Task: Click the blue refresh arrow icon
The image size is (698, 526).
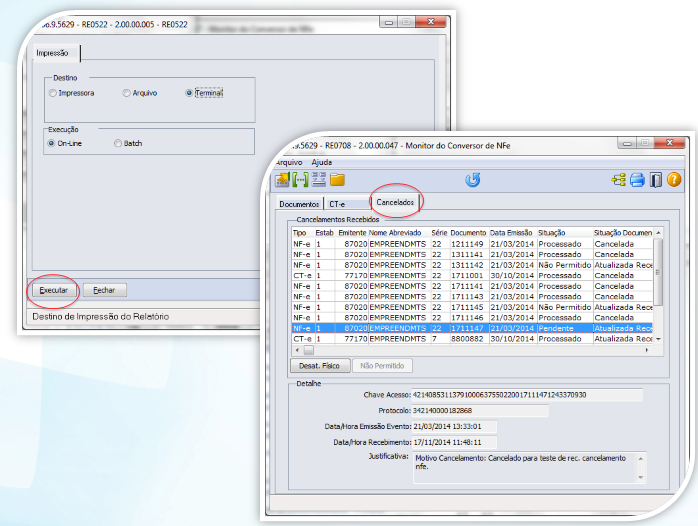Action: (x=473, y=180)
